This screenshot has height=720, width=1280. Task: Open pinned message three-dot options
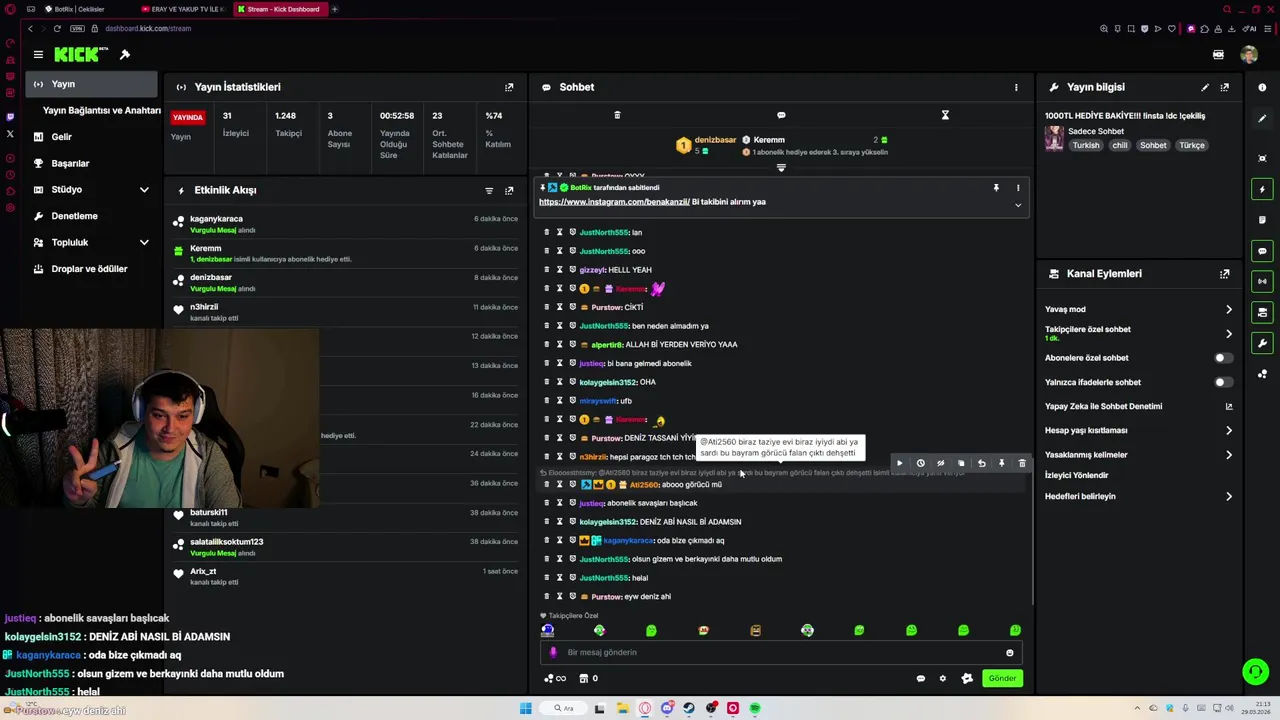(1018, 188)
